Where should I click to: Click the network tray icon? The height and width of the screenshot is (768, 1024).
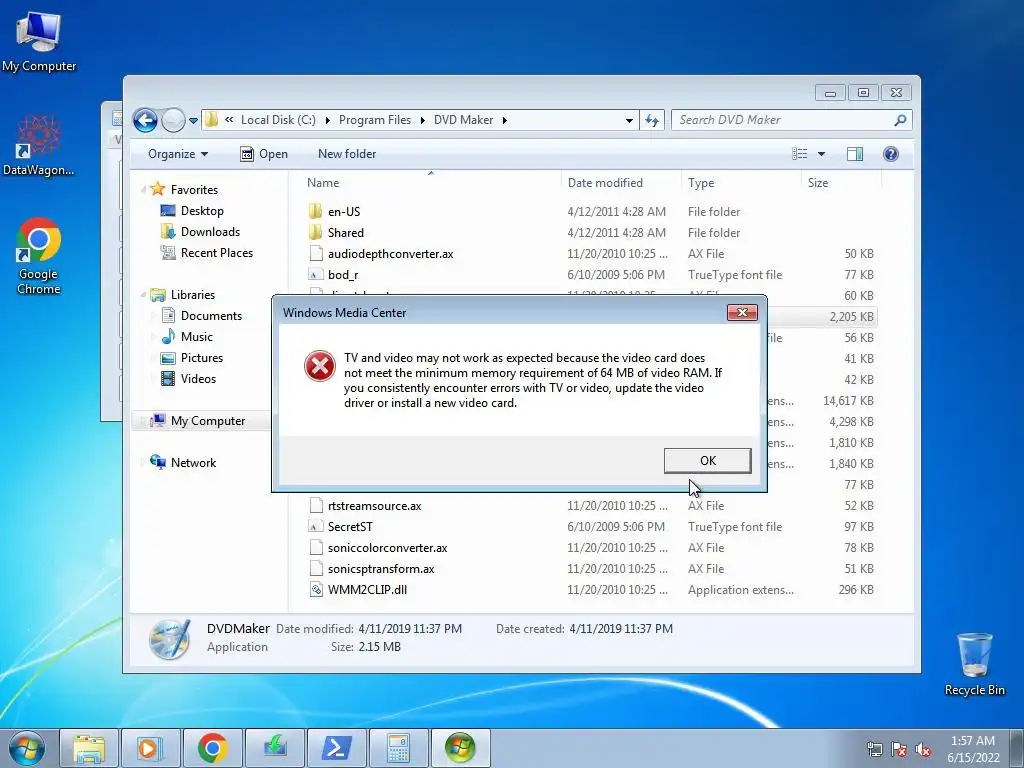pos(874,749)
